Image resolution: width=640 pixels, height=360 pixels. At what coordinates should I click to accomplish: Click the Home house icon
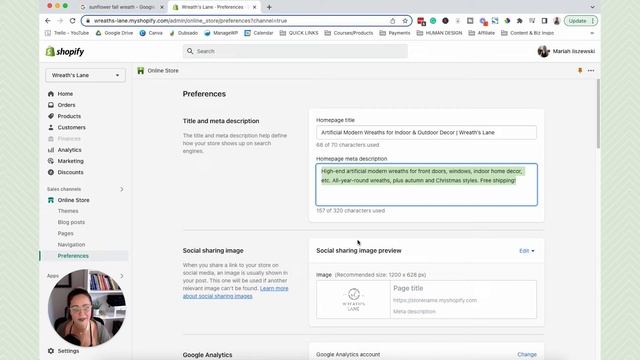[x=51, y=94]
